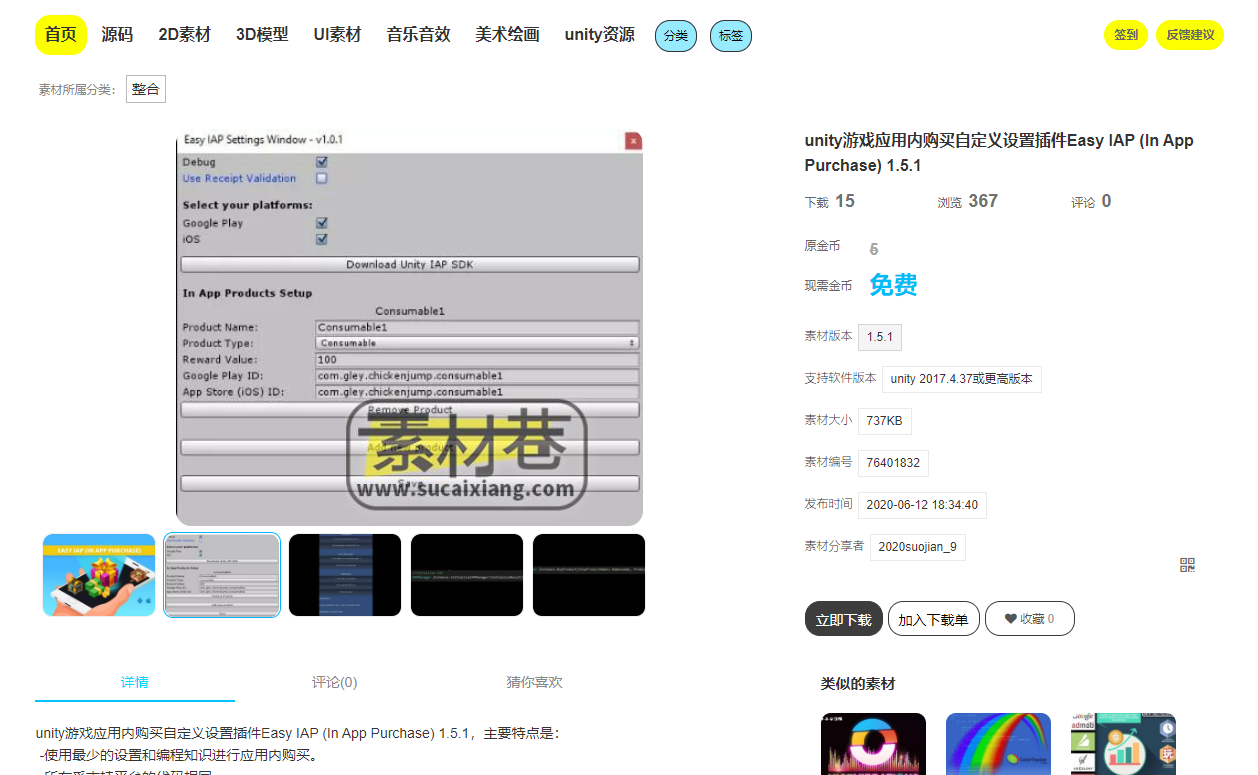Switch to the 评论(0) tab

coord(334,682)
